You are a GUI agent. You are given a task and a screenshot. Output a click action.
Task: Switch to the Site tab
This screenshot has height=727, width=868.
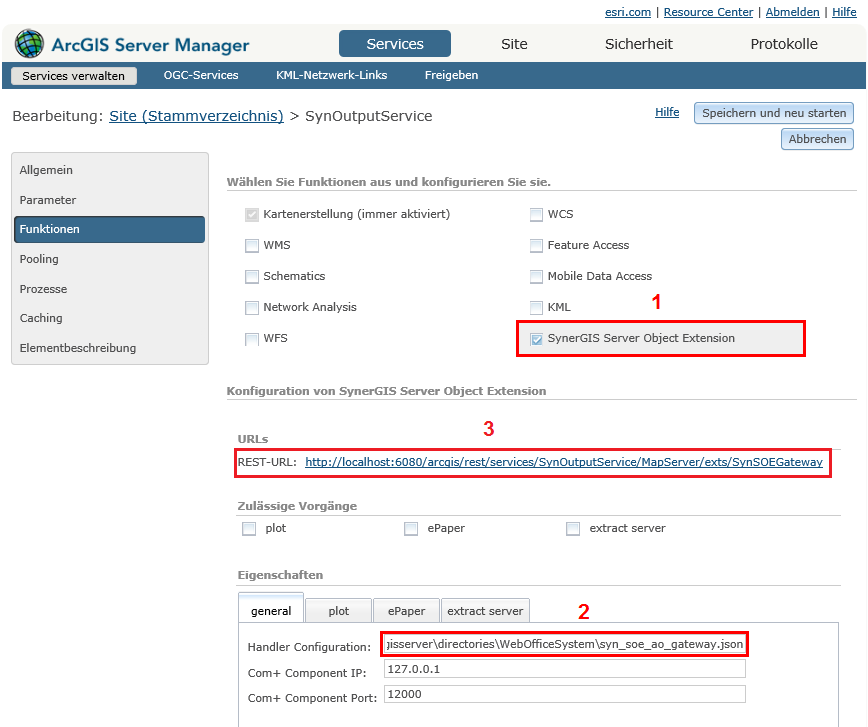pos(513,44)
